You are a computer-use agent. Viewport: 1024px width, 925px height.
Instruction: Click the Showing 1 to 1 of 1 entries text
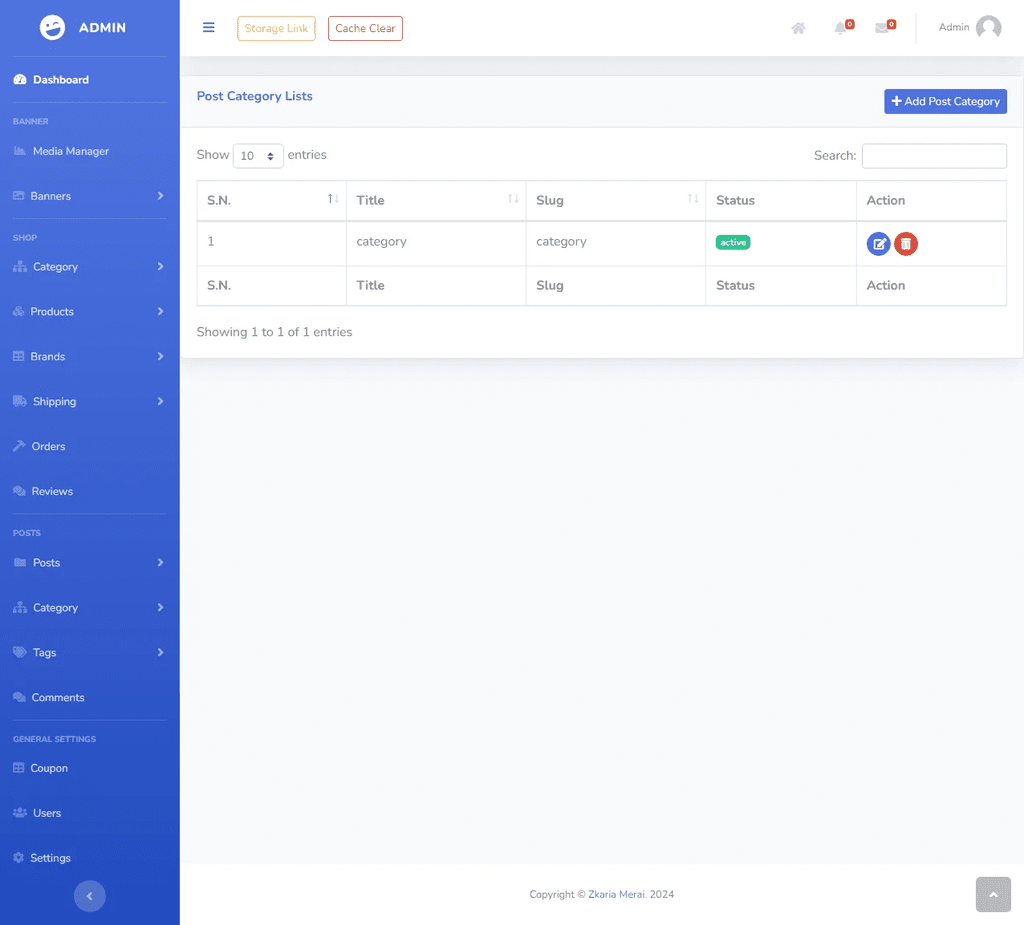click(x=274, y=332)
